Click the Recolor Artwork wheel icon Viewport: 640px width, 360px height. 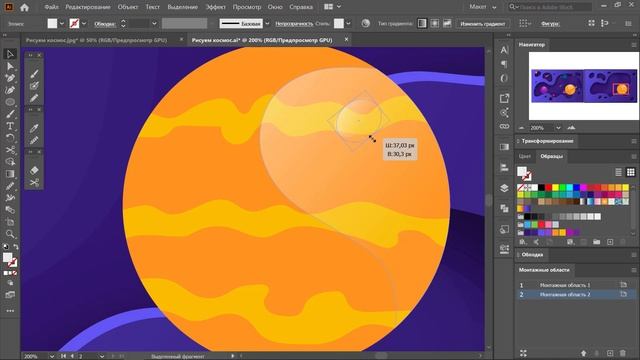click(x=365, y=24)
